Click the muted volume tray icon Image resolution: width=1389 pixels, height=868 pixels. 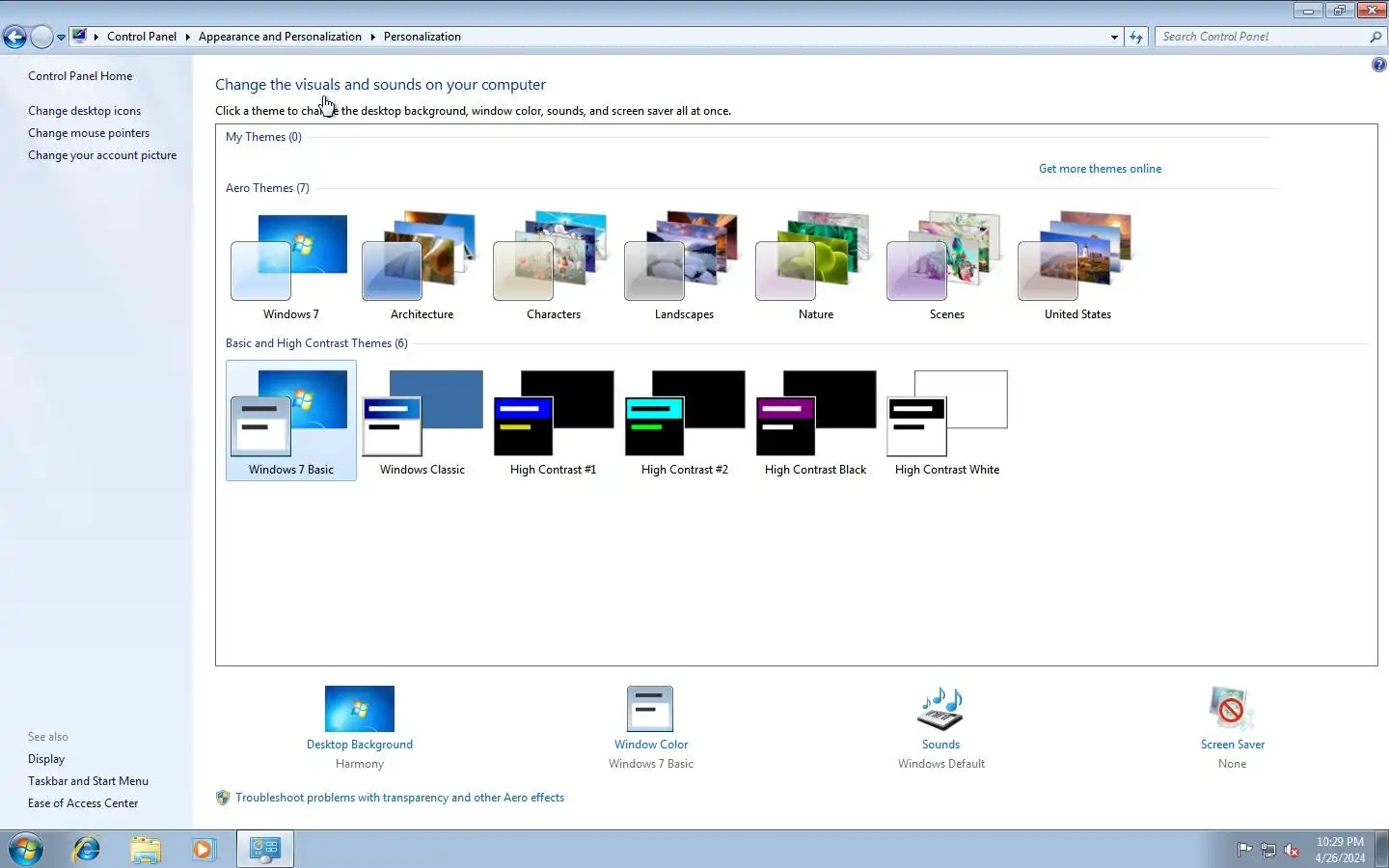click(1292, 850)
